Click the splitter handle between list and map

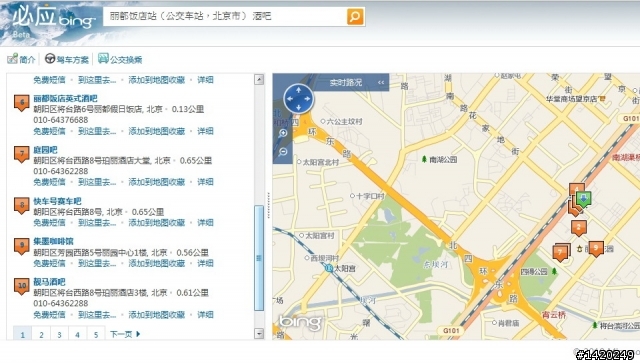(268, 205)
